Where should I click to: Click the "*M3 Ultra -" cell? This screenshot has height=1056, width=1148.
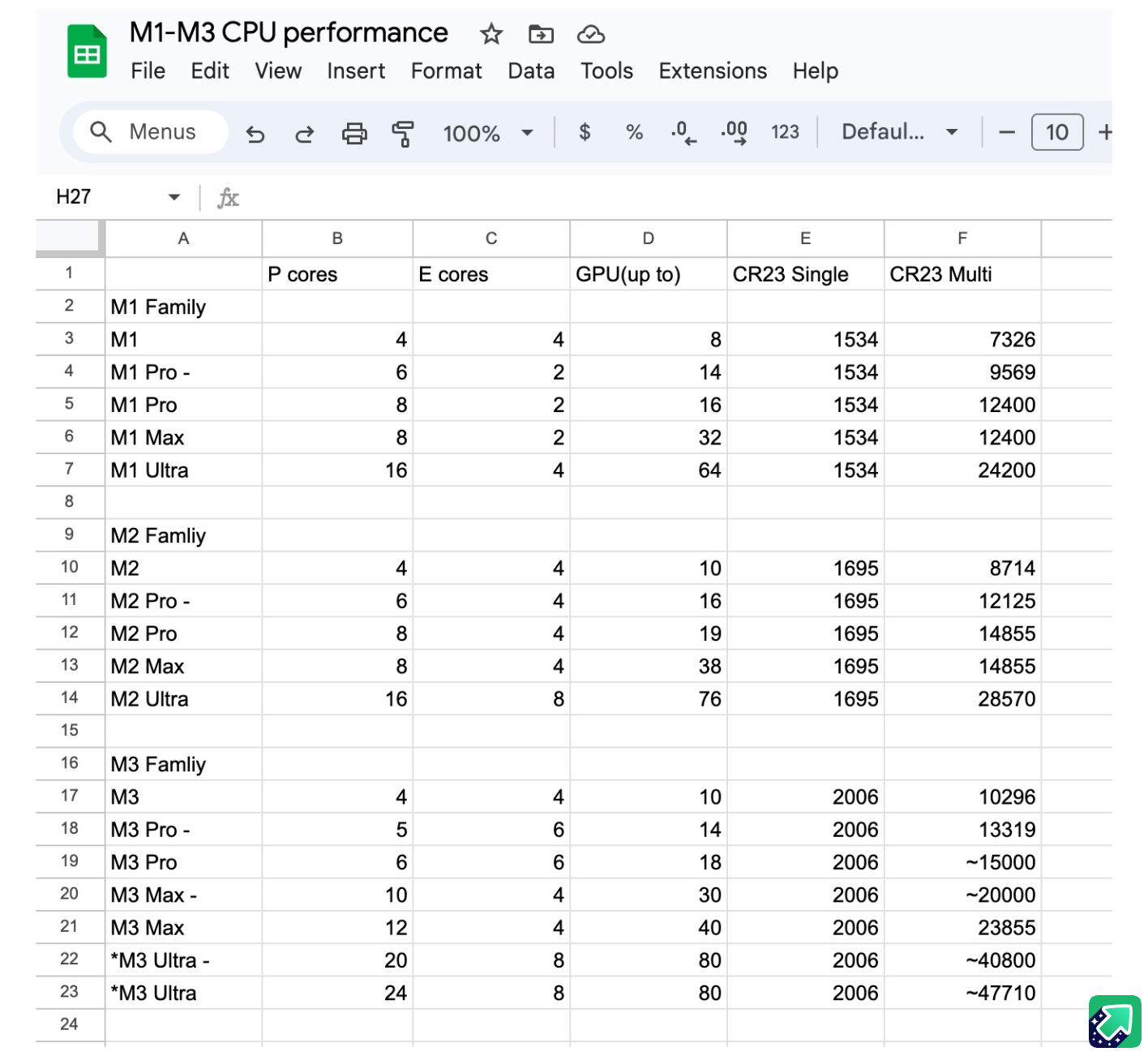183,960
